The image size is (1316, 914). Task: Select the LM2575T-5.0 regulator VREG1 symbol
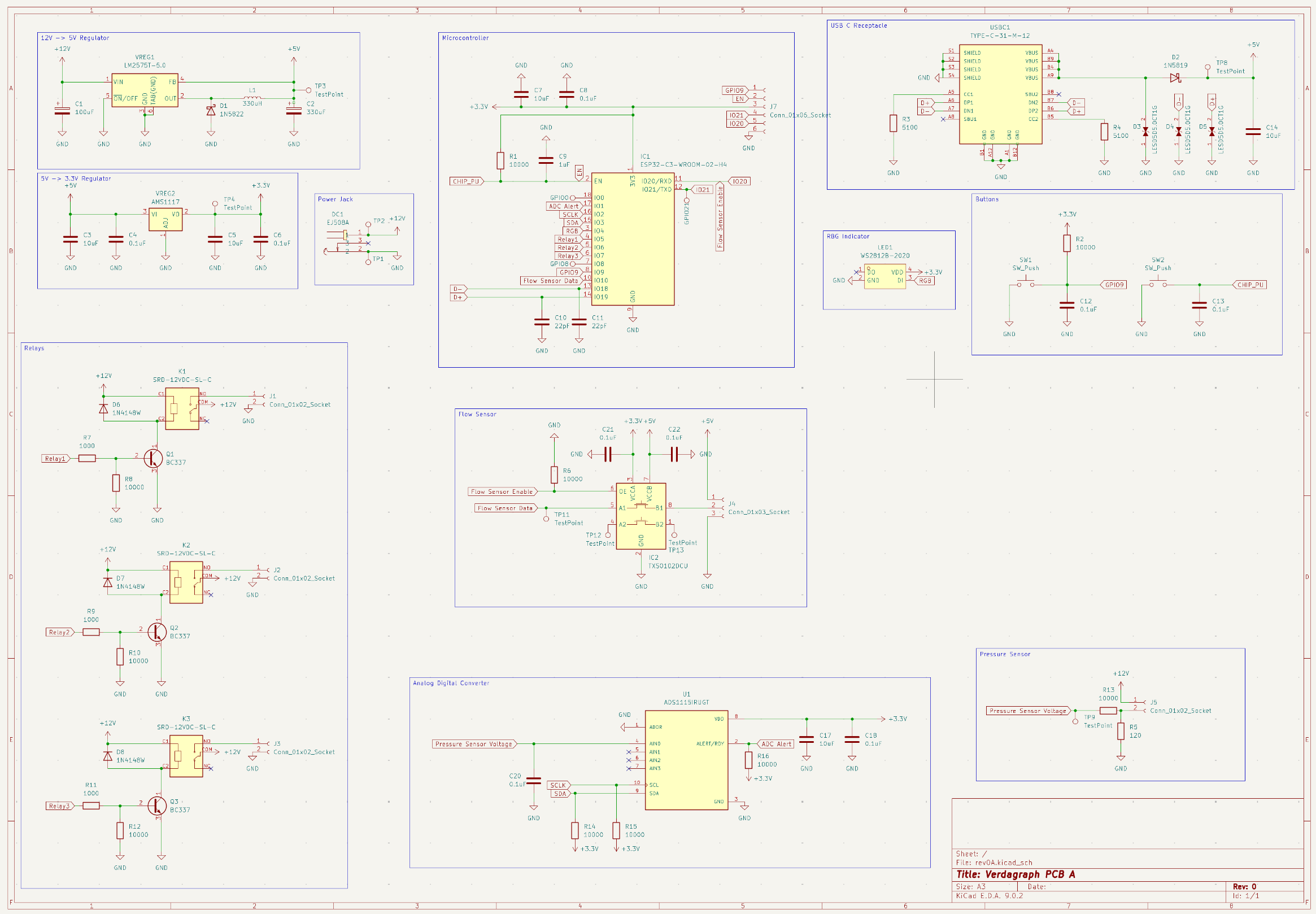[x=144, y=90]
